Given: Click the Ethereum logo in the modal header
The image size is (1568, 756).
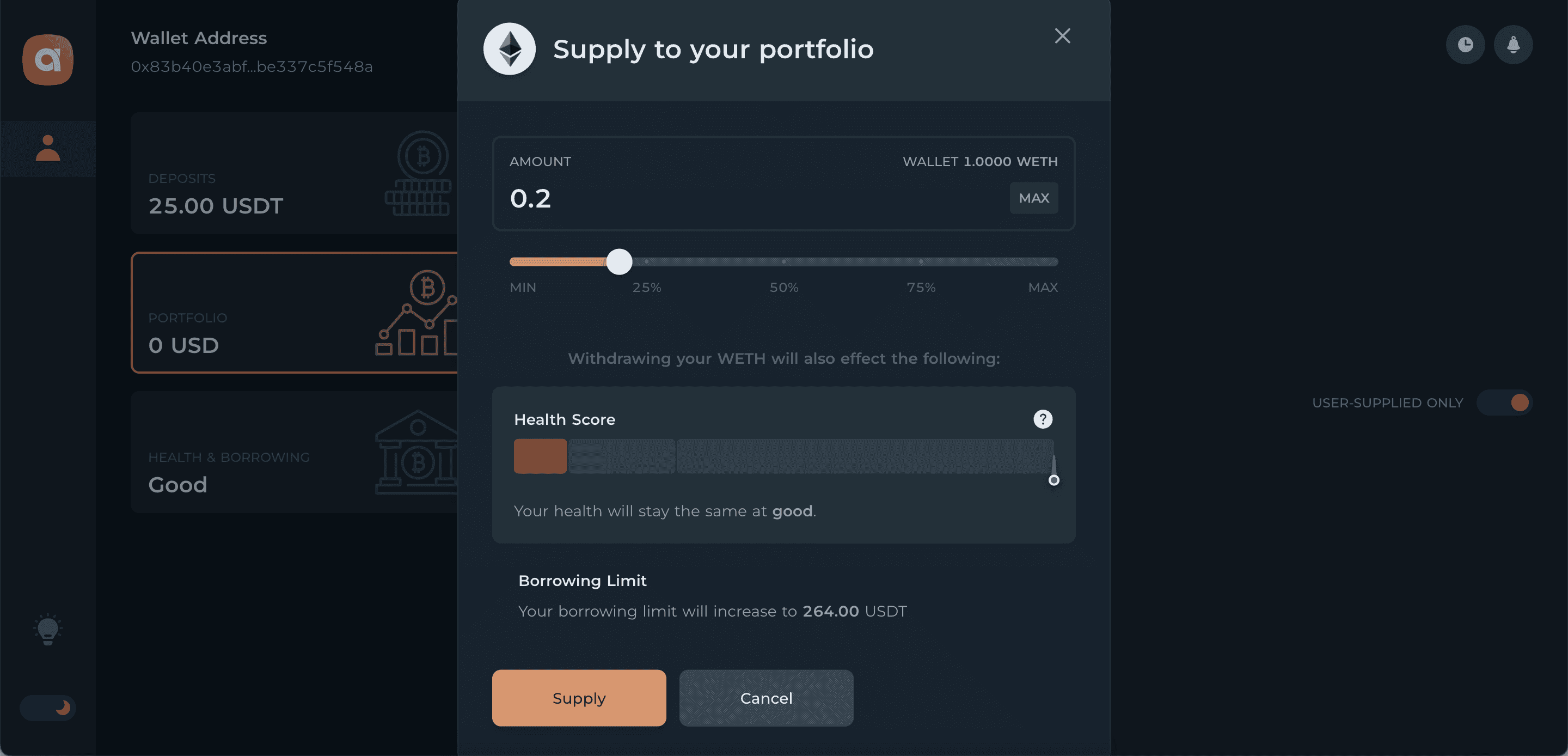Looking at the screenshot, I should (x=510, y=48).
